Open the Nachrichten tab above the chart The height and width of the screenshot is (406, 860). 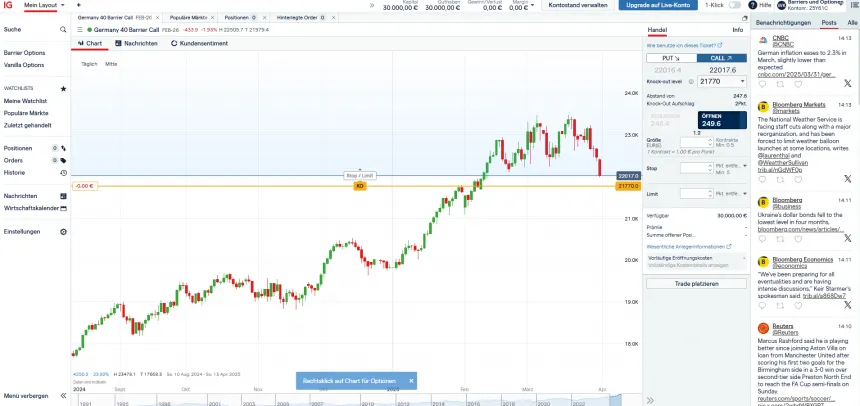pyautogui.click(x=136, y=44)
